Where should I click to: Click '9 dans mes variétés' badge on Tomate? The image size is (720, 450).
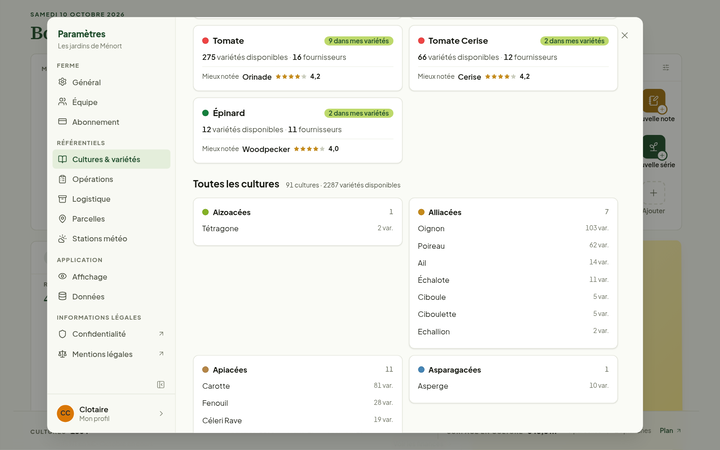click(x=359, y=41)
